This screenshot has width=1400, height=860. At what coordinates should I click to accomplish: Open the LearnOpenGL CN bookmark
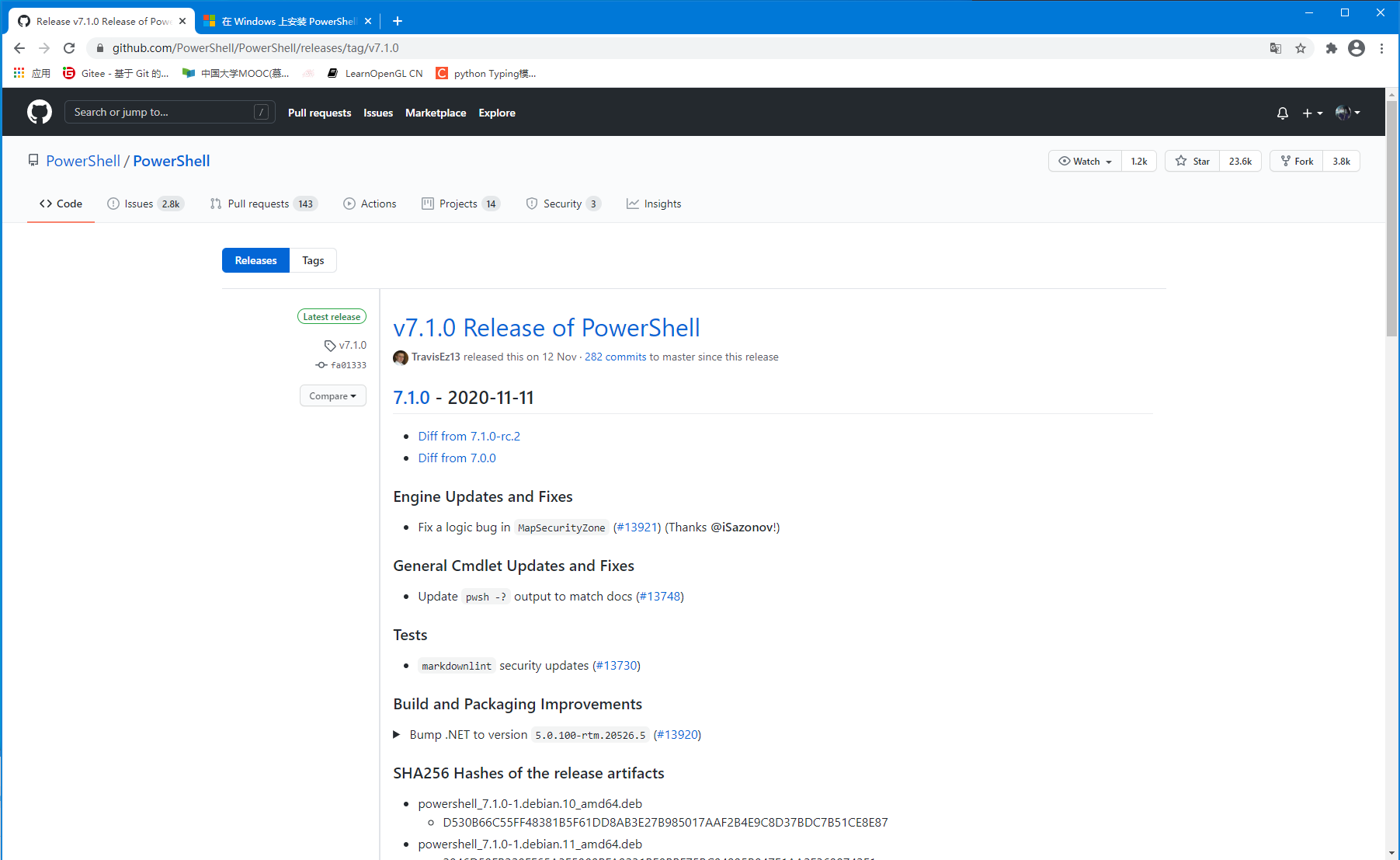coord(375,73)
